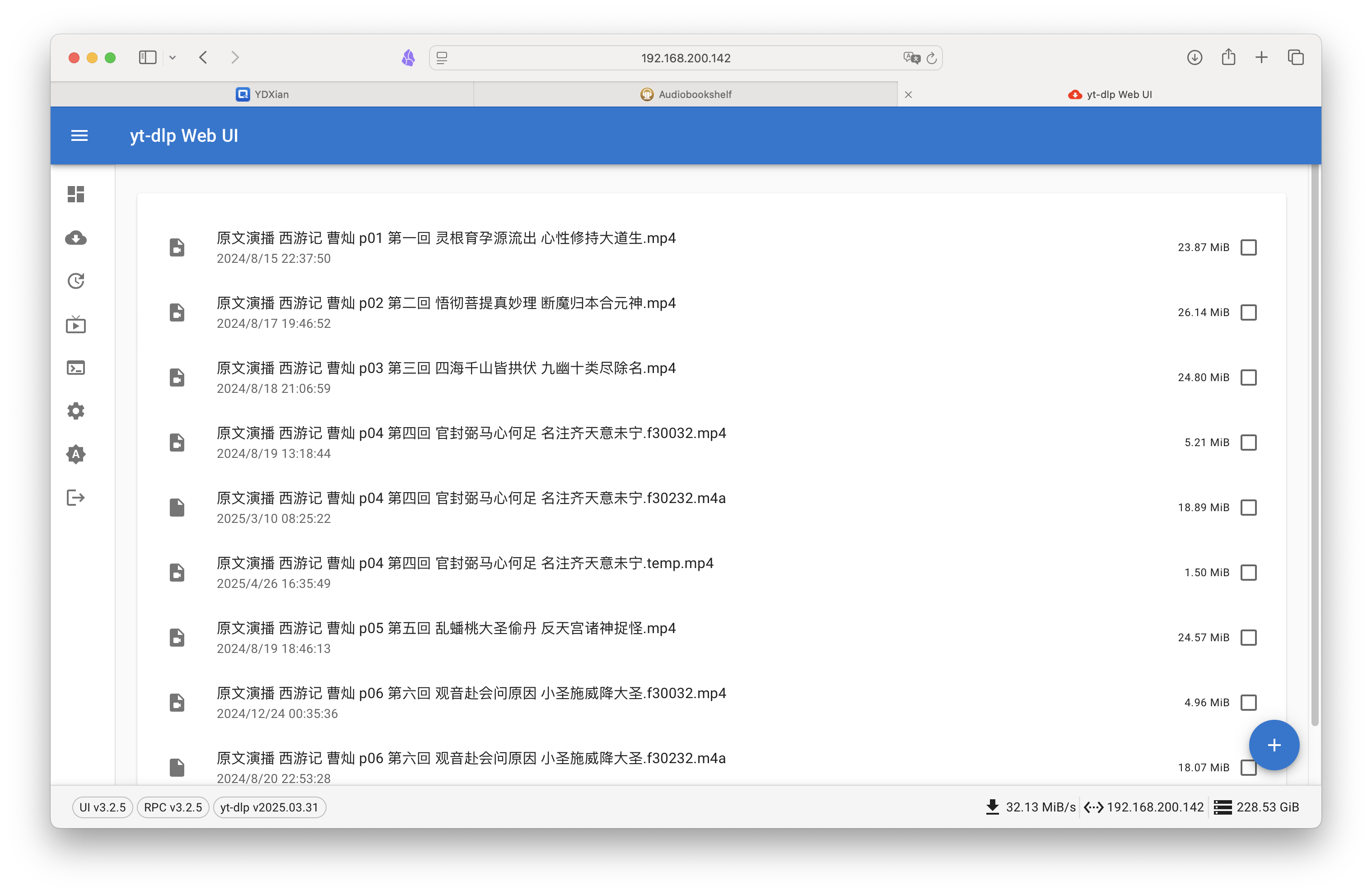Click the 32.13 MiB/s speed text
1372x895 pixels.
tap(1041, 807)
